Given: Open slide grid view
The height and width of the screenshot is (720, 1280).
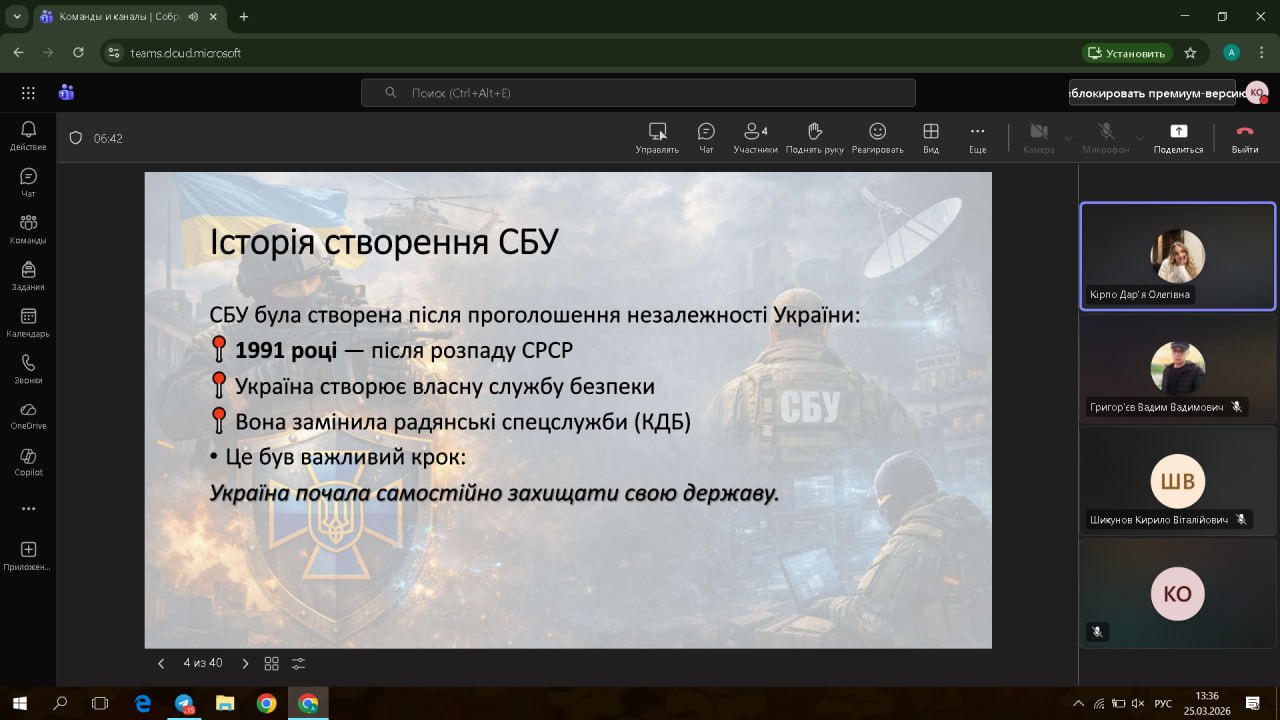Looking at the screenshot, I should tap(271, 663).
